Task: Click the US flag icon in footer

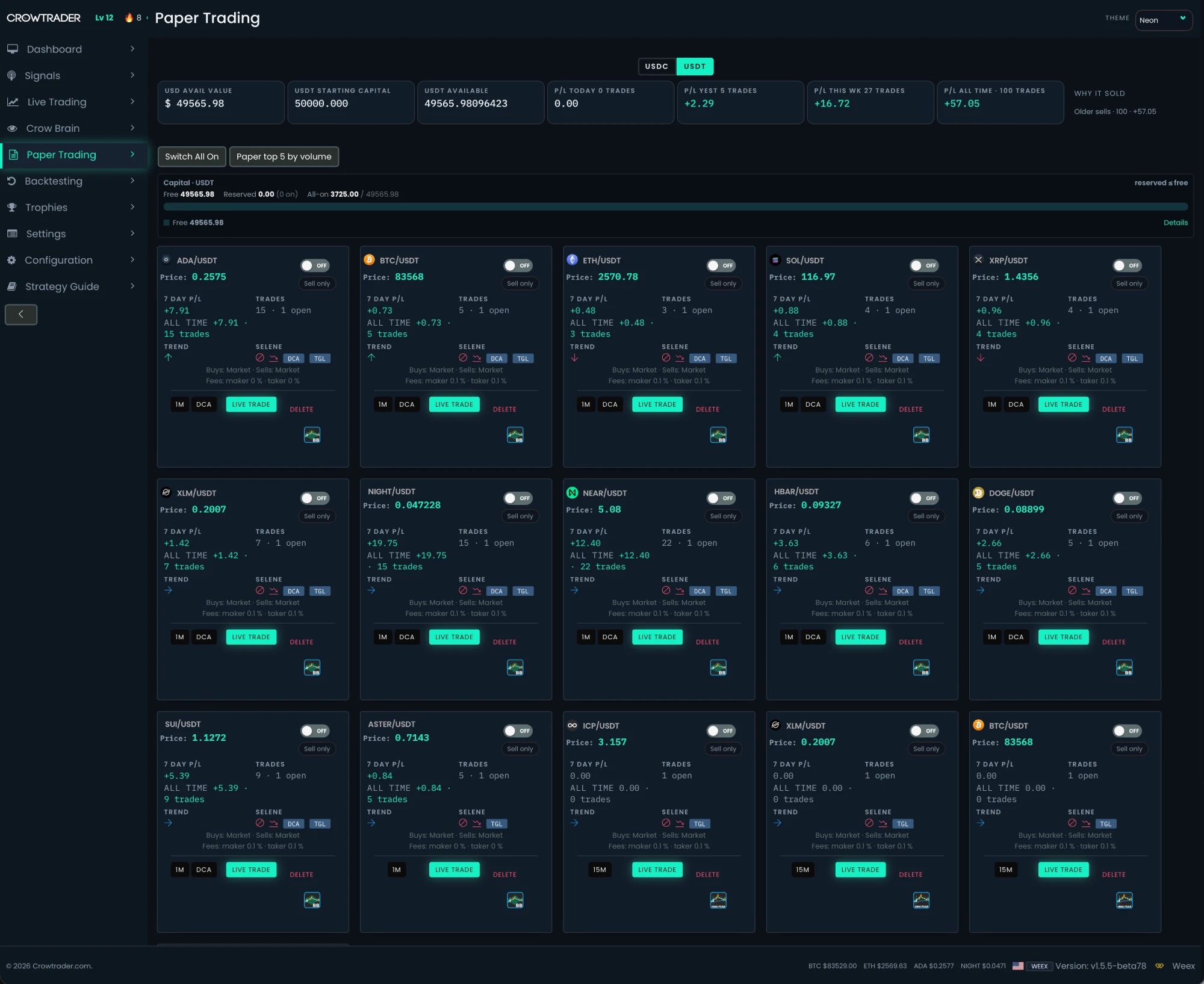Action: 1018,966
